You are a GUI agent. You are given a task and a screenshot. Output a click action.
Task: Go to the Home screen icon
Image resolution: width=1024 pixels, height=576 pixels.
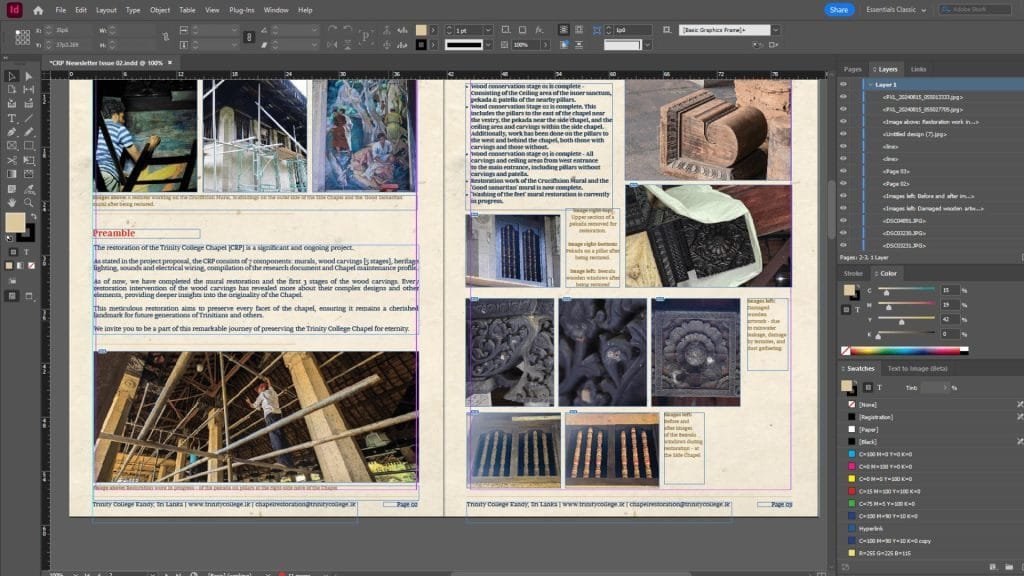pos(38,10)
